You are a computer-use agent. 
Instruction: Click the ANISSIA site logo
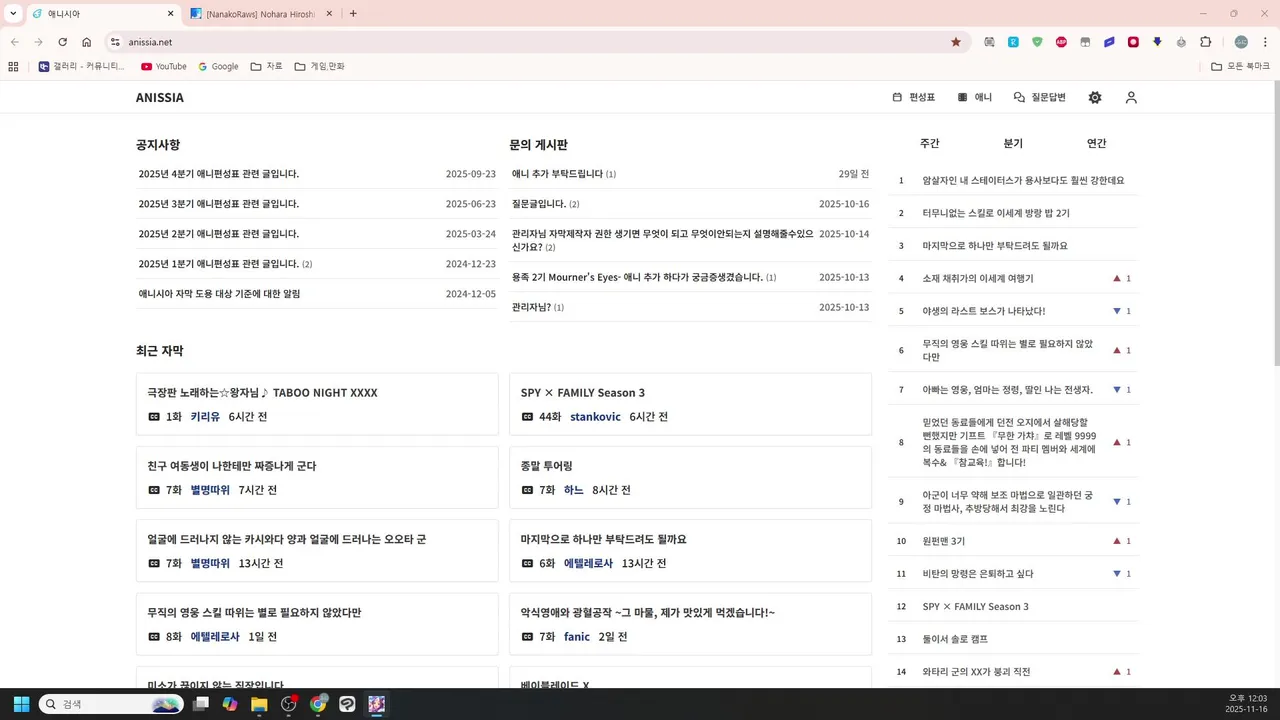pyautogui.click(x=160, y=98)
